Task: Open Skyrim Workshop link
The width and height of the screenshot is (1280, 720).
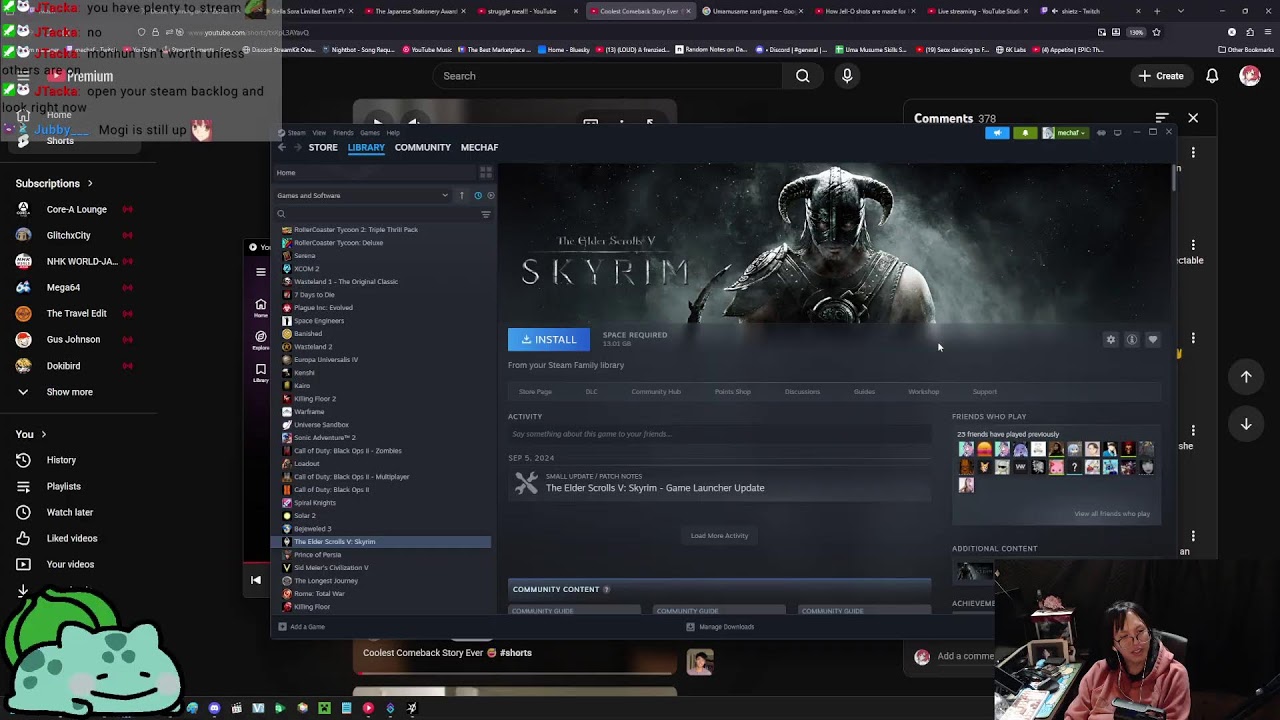Action: (x=923, y=392)
